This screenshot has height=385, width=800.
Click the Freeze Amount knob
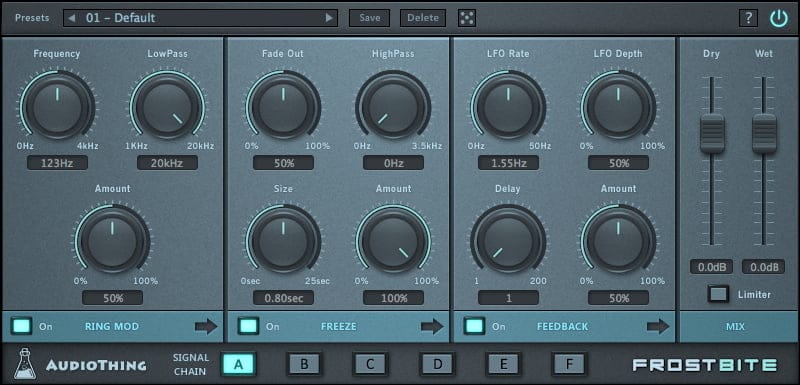click(x=393, y=242)
